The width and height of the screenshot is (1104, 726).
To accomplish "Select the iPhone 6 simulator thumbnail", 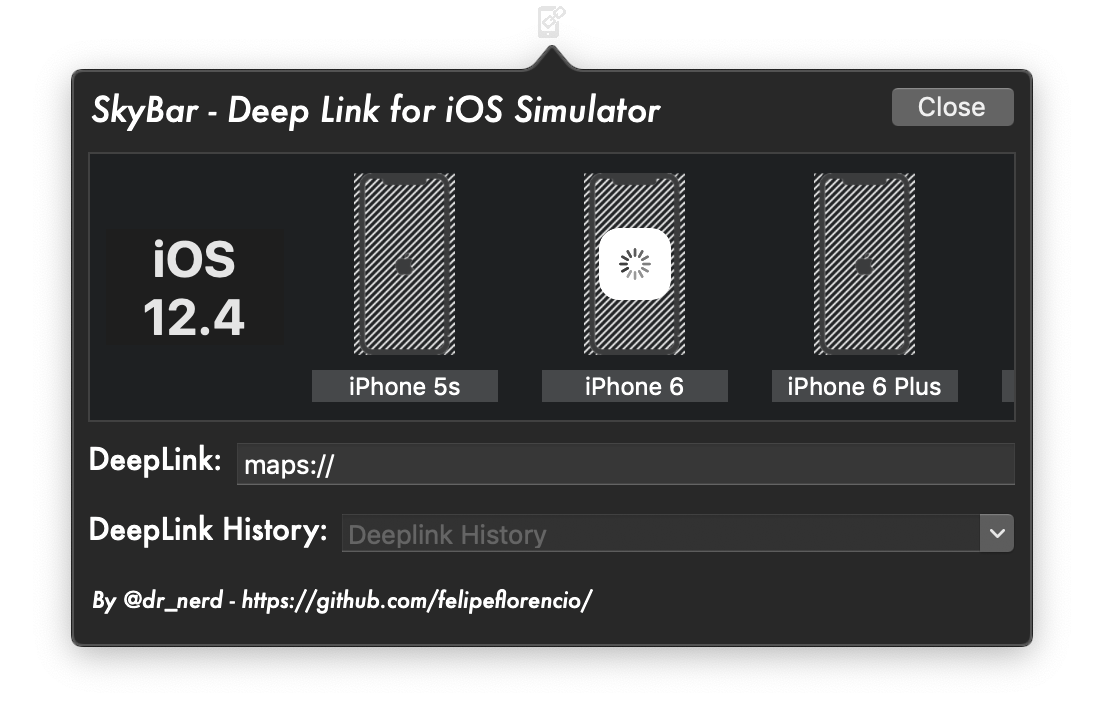I will pos(634,264).
